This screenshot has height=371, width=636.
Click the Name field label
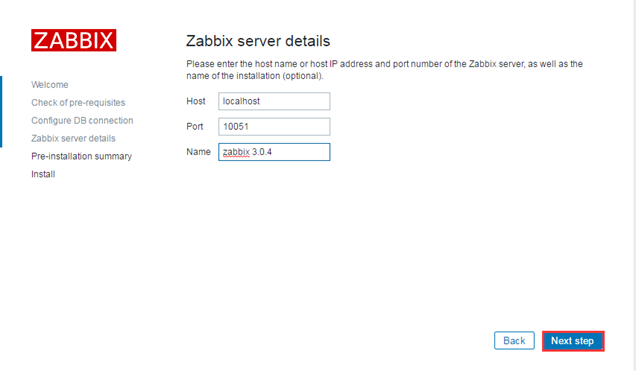pos(198,152)
